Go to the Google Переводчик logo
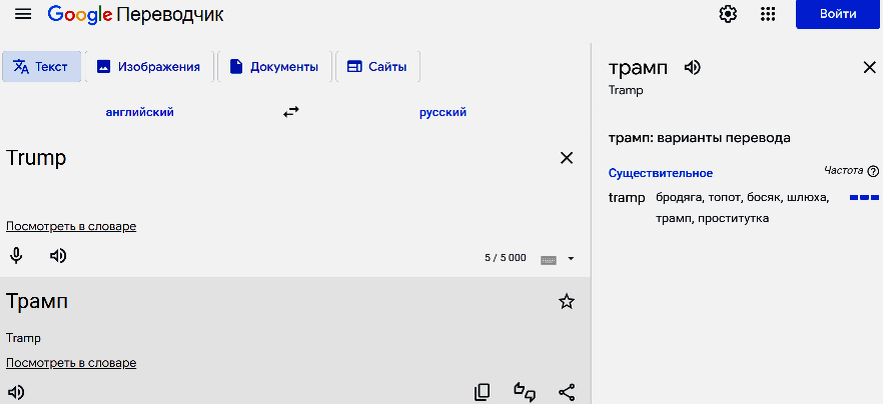The width and height of the screenshot is (883, 404). 135,15
